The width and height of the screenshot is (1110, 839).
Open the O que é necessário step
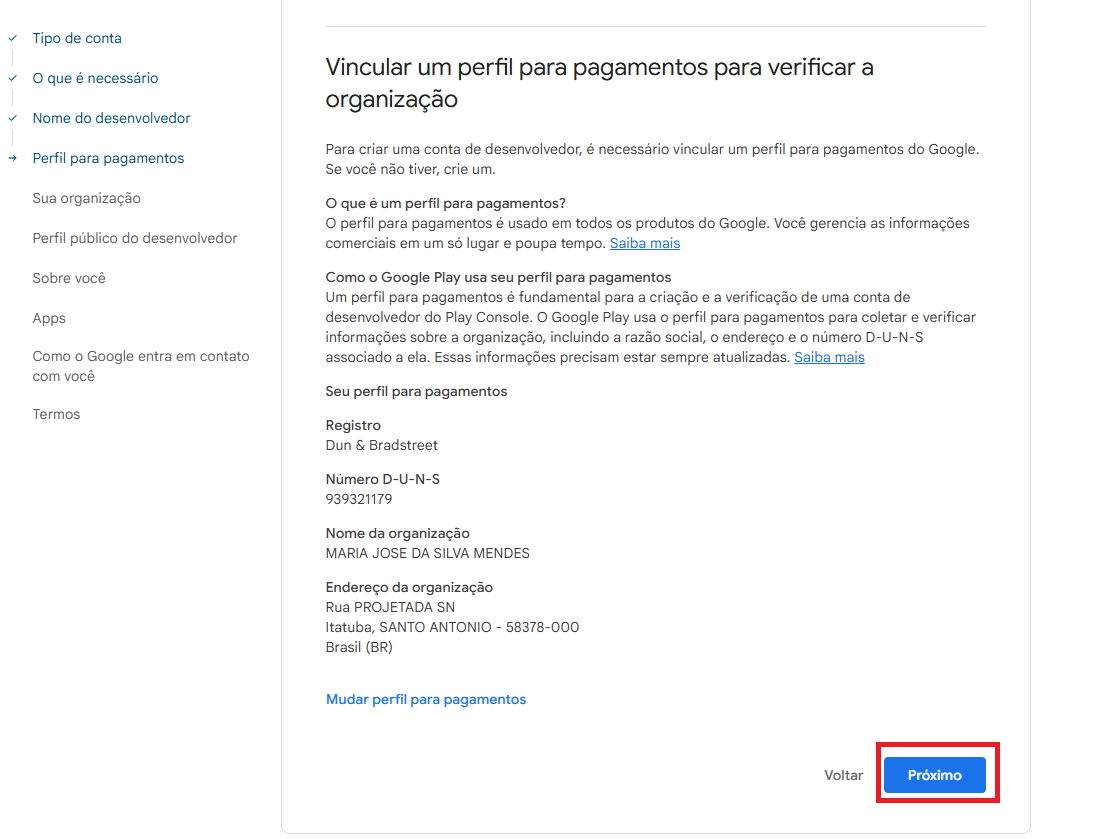click(x=95, y=78)
